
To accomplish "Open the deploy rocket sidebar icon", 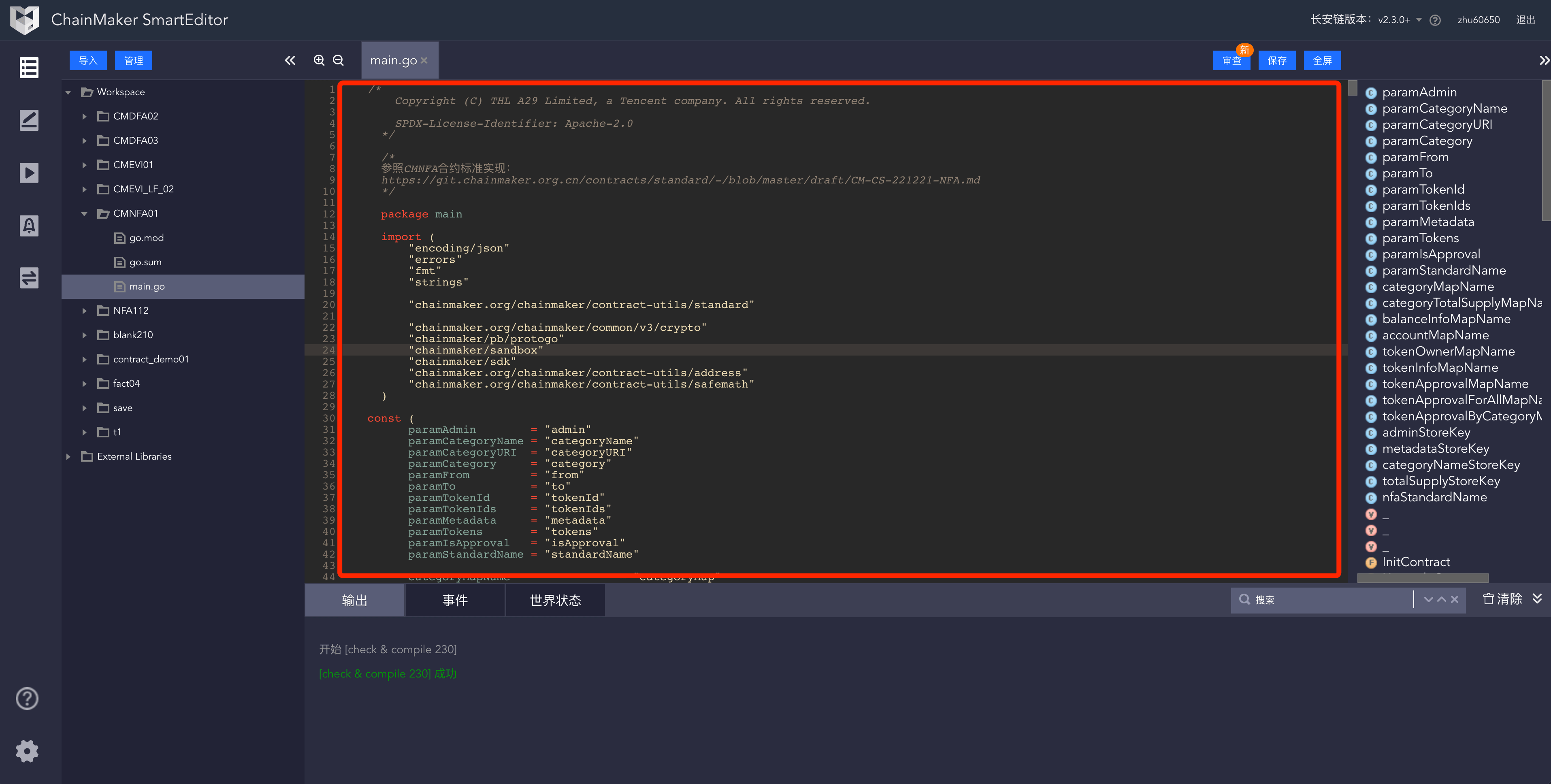I will [29, 226].
